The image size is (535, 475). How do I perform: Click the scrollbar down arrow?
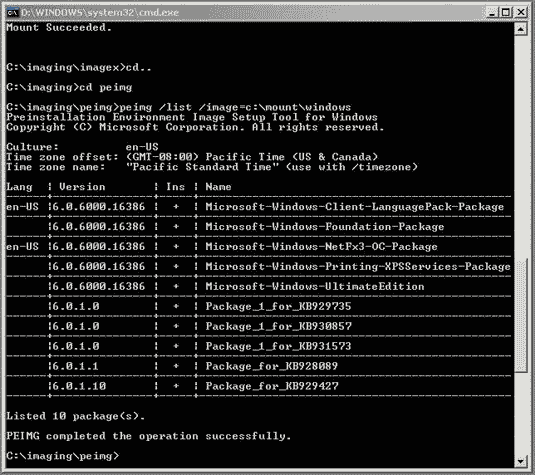520,461
